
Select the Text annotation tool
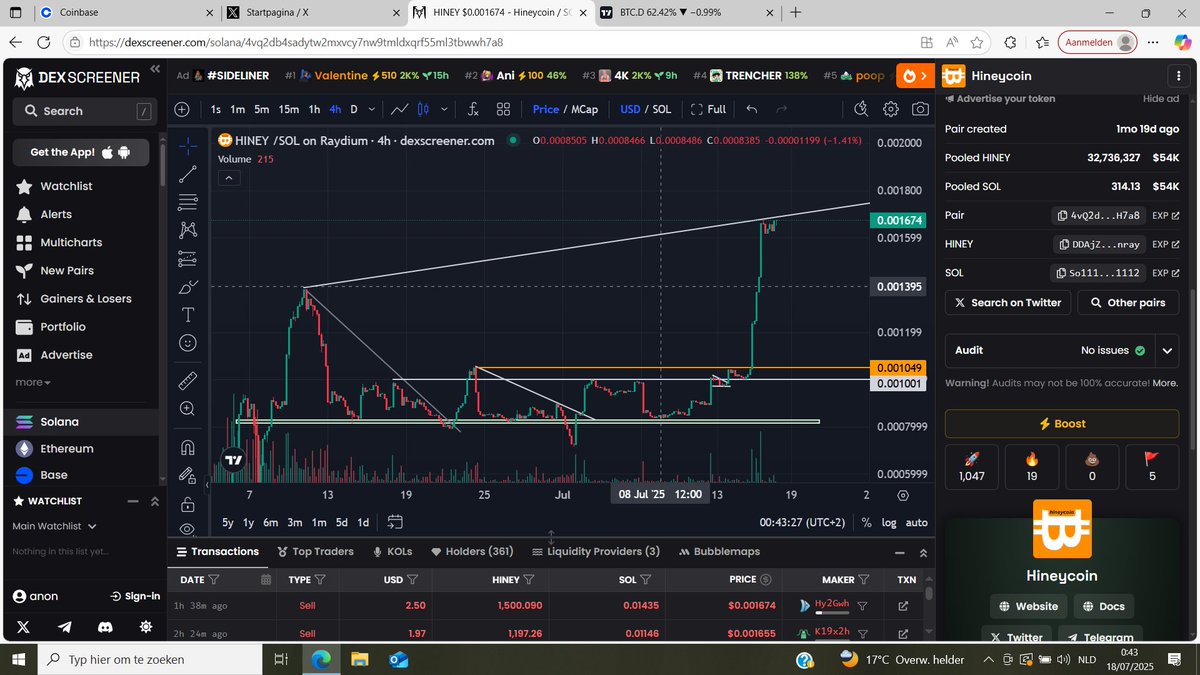(x=188, y=315)
